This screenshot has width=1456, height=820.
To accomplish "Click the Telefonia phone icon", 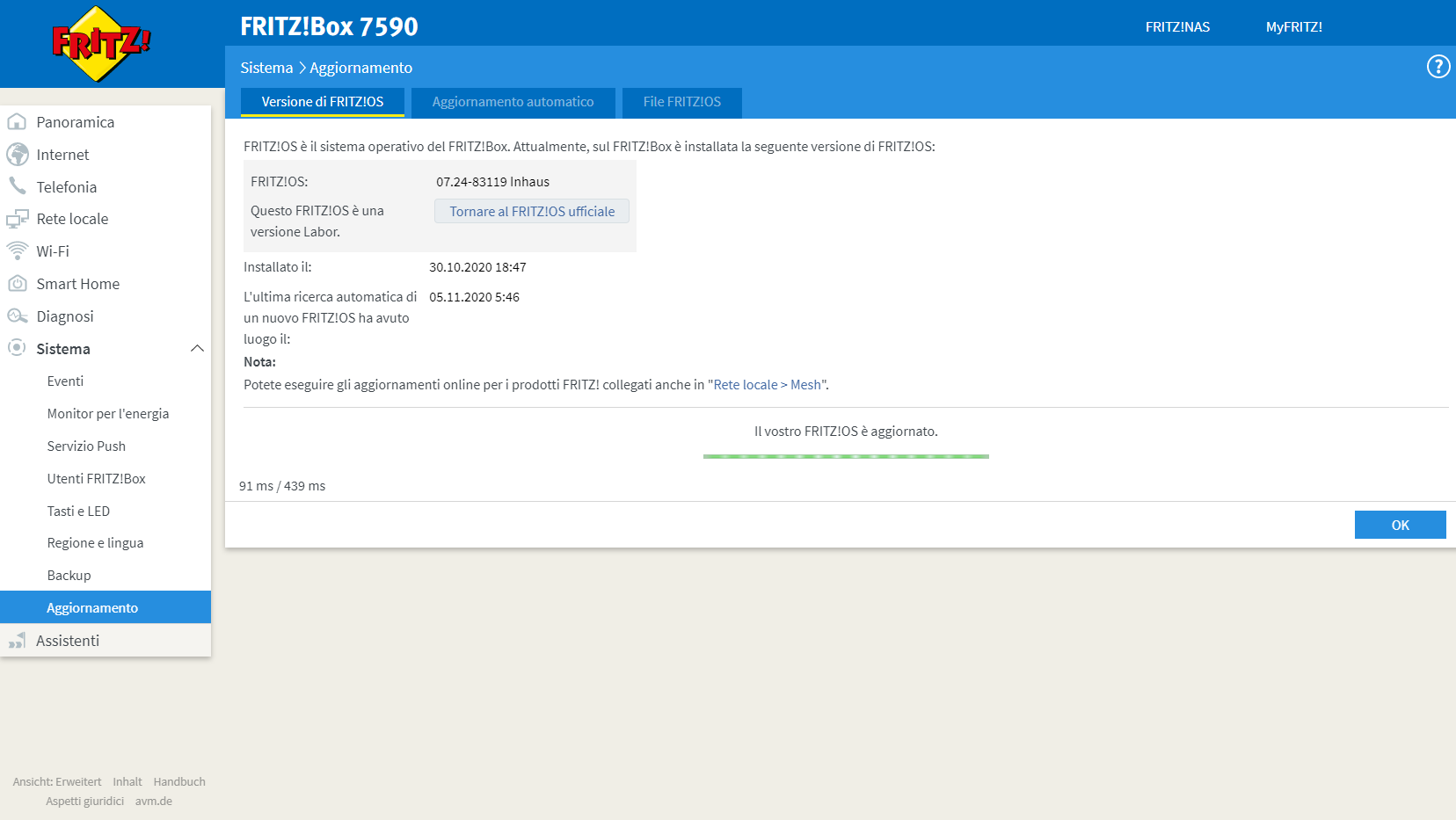I will [17, 186].
